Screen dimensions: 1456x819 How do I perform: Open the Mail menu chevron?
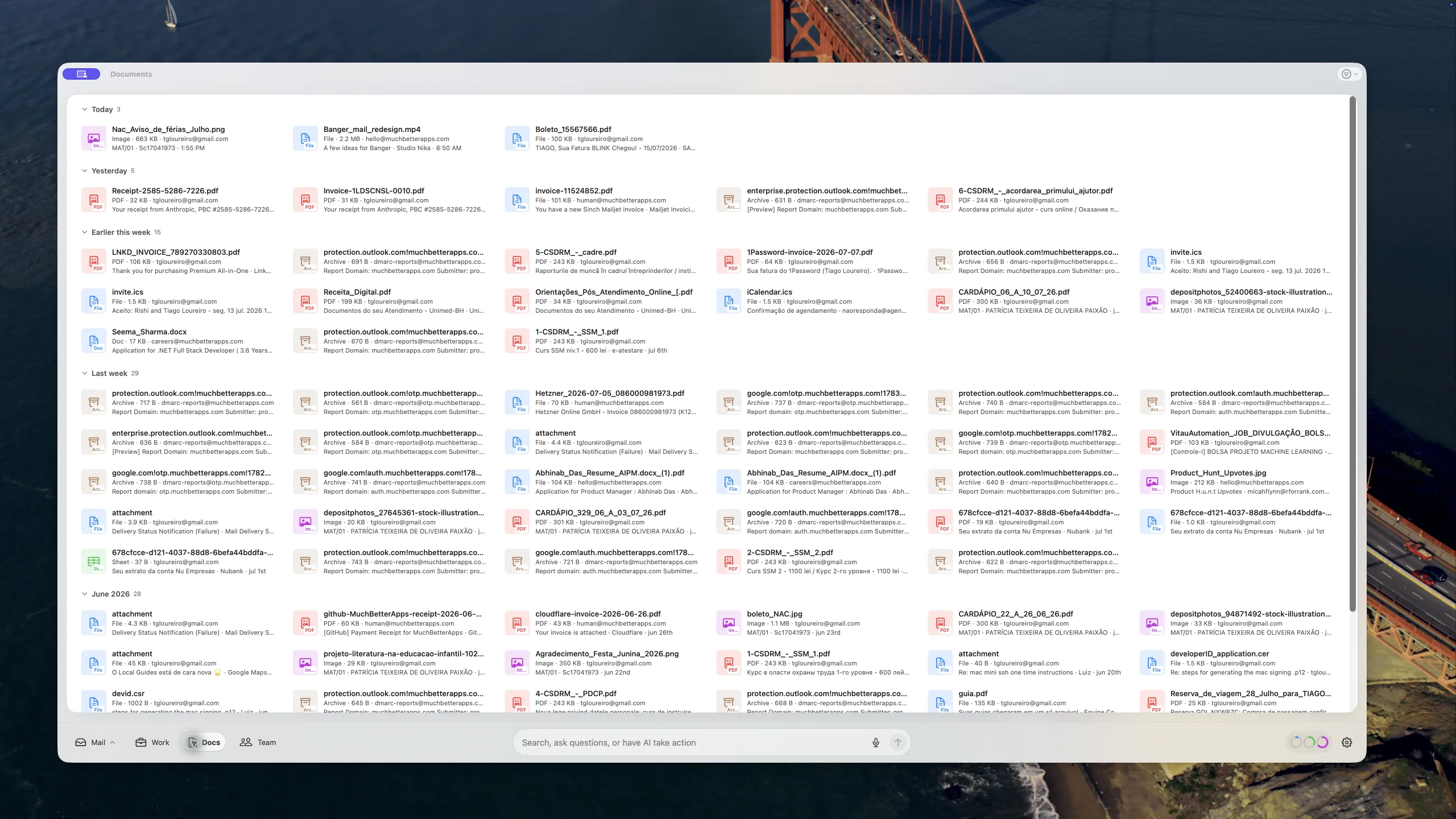pyautogui.click(x=113, y=742)
